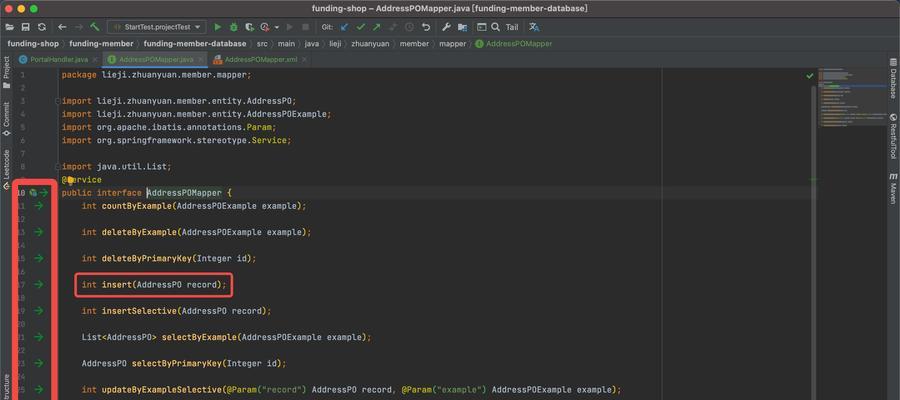Select the AddressPOMapper.java editor tab
This screenshot has height=400, width=900.
(x=156, y=59)
